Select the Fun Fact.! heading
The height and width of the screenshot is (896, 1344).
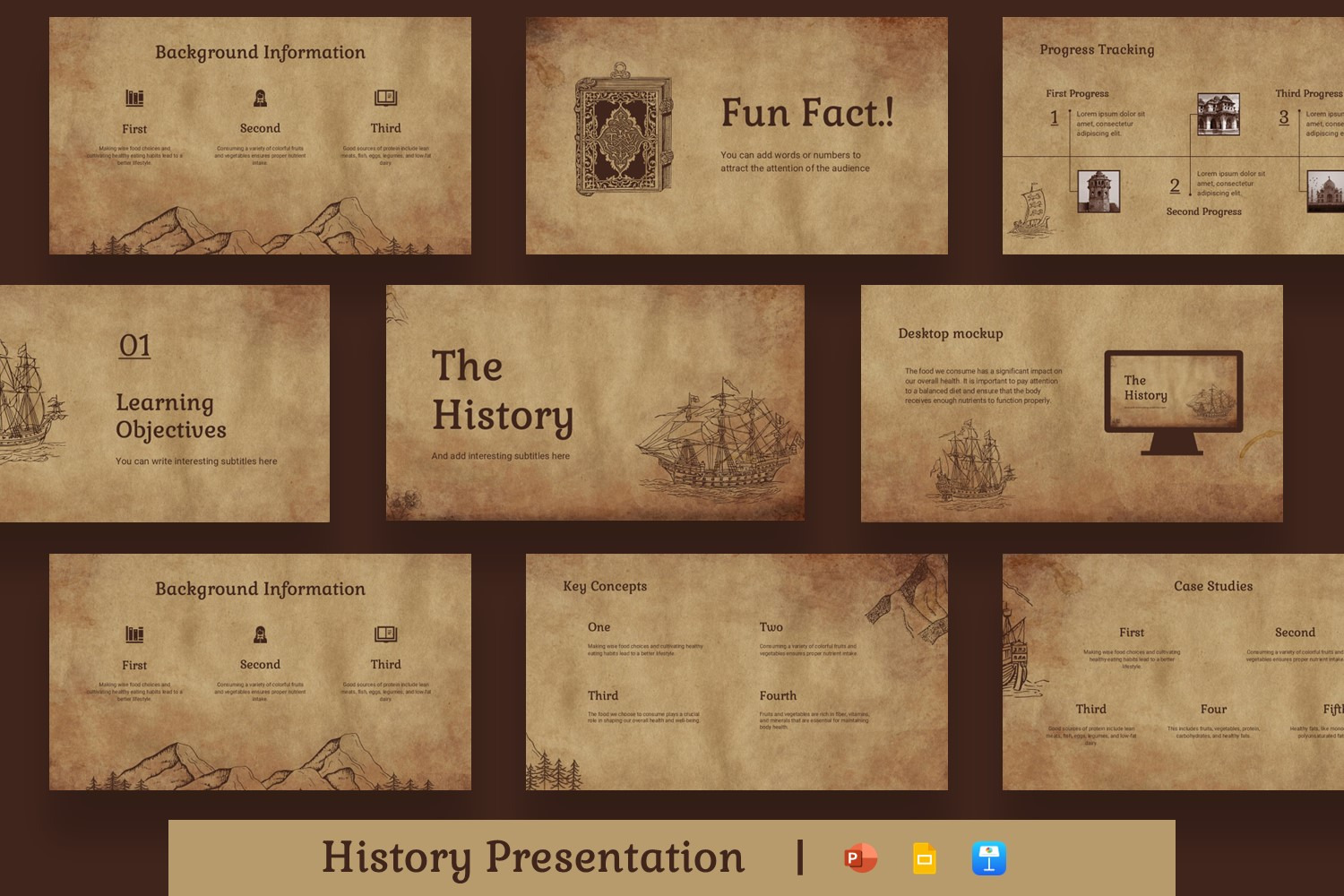tap(806, 114)
